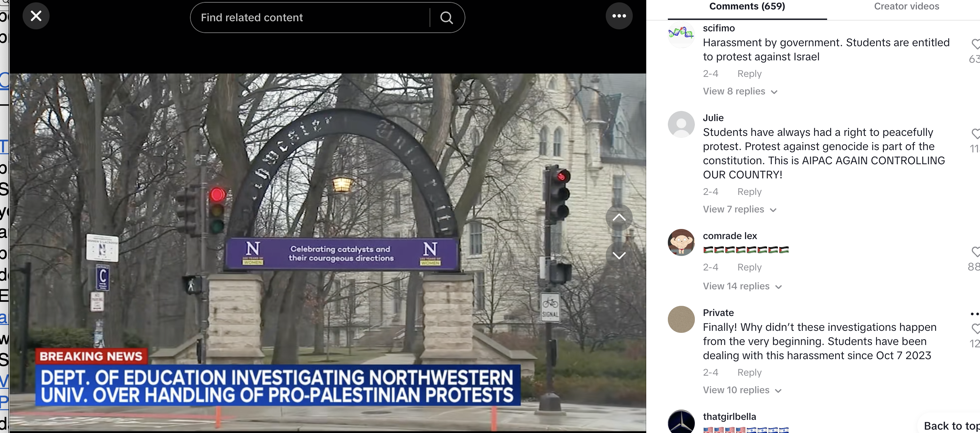Viewport: 980px width, 433px height.
Task: Expand View 7 replies under Julie
Action: [739, 210]
